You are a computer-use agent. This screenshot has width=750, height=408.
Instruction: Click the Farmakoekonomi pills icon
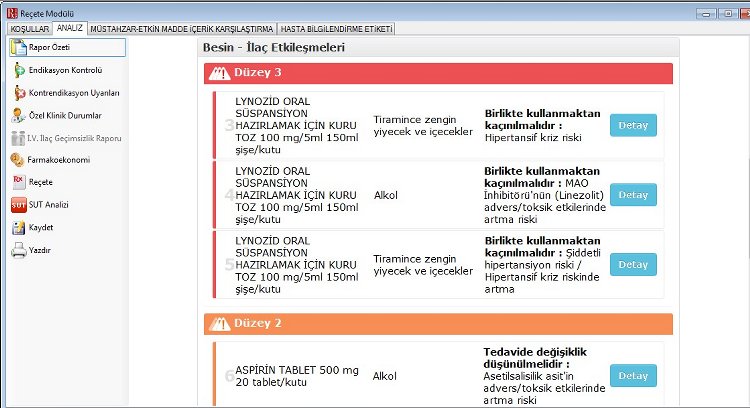(x=17, y=160)
